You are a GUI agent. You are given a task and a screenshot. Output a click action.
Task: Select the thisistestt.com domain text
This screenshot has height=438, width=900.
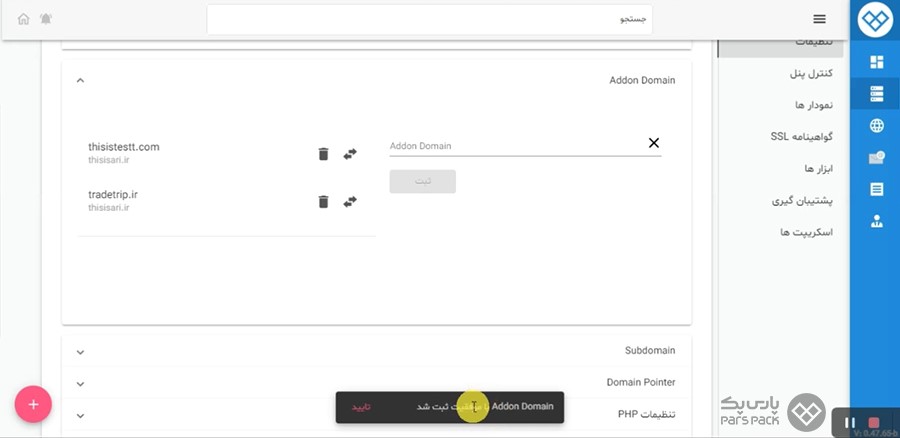tap(124, 147)
